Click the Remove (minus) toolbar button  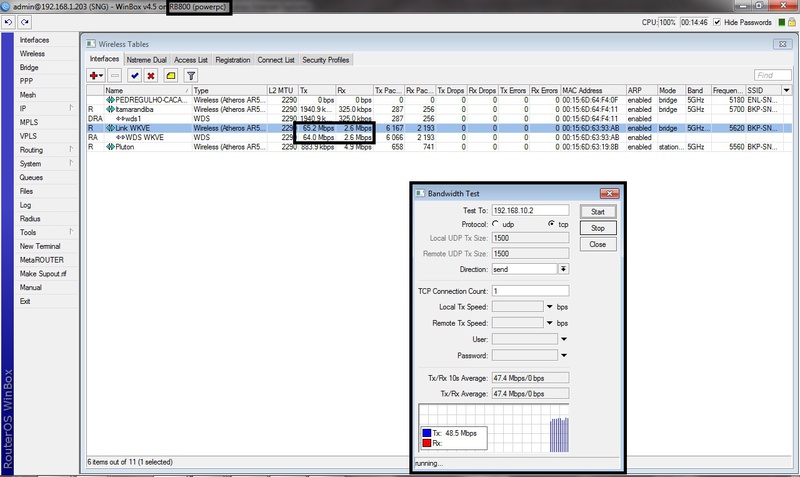tap(115, 75)
